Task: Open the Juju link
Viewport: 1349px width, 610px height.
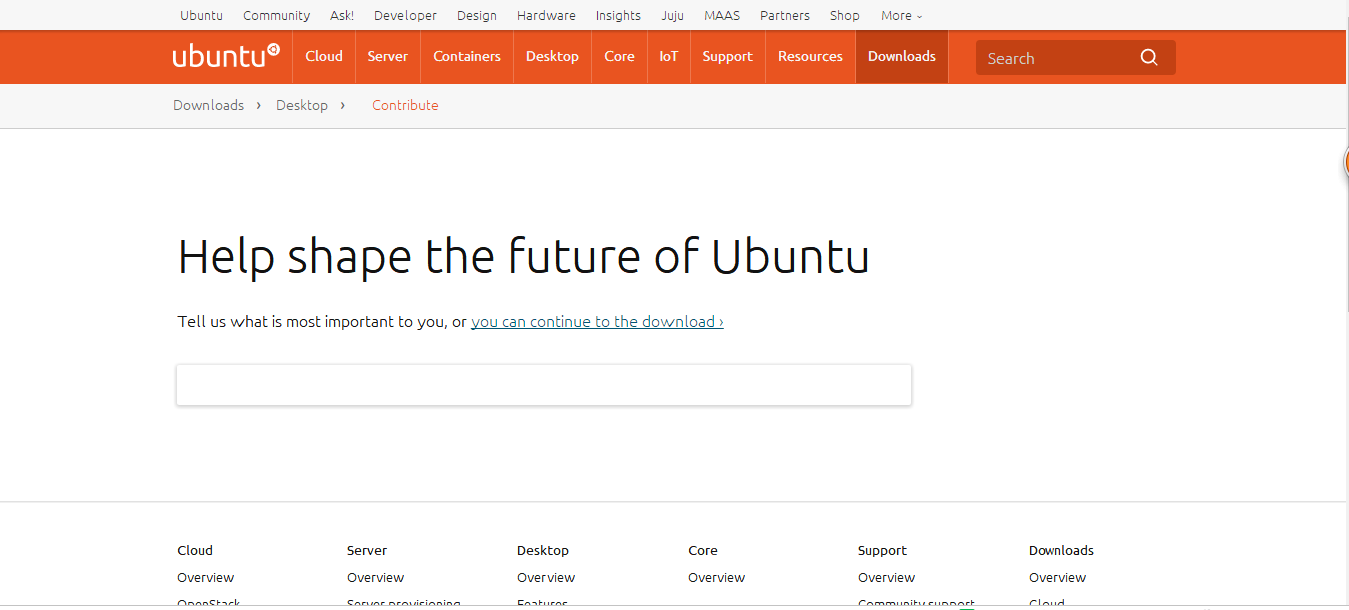Action: coord(672,15)
